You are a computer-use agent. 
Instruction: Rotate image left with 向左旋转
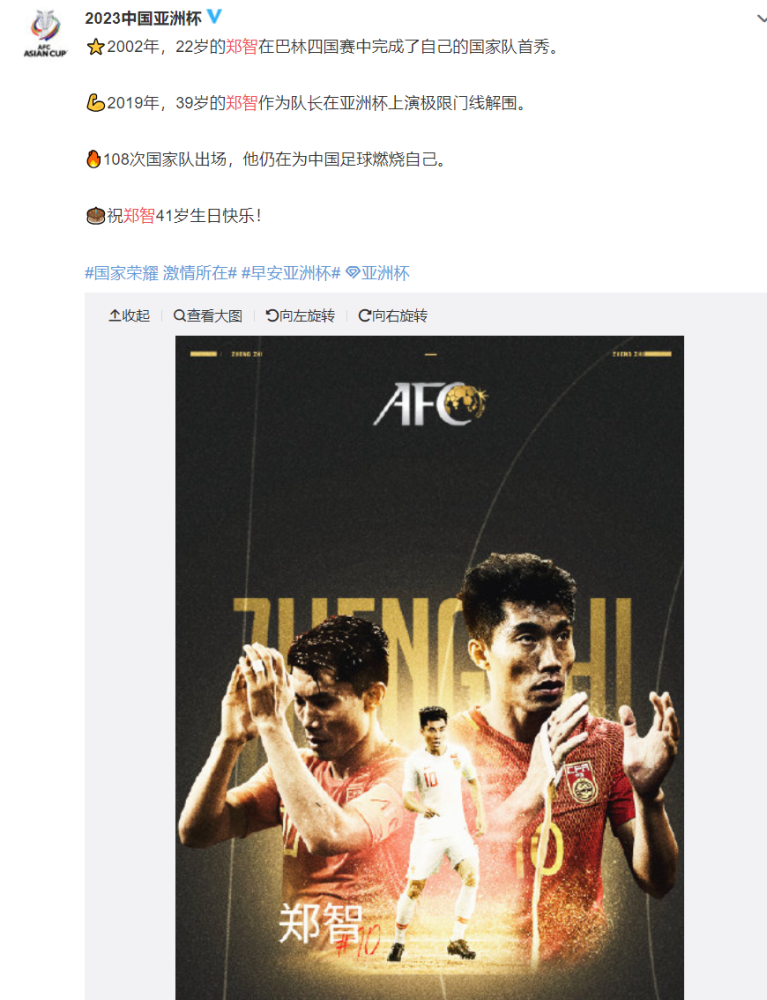click(x=300, y=316)
